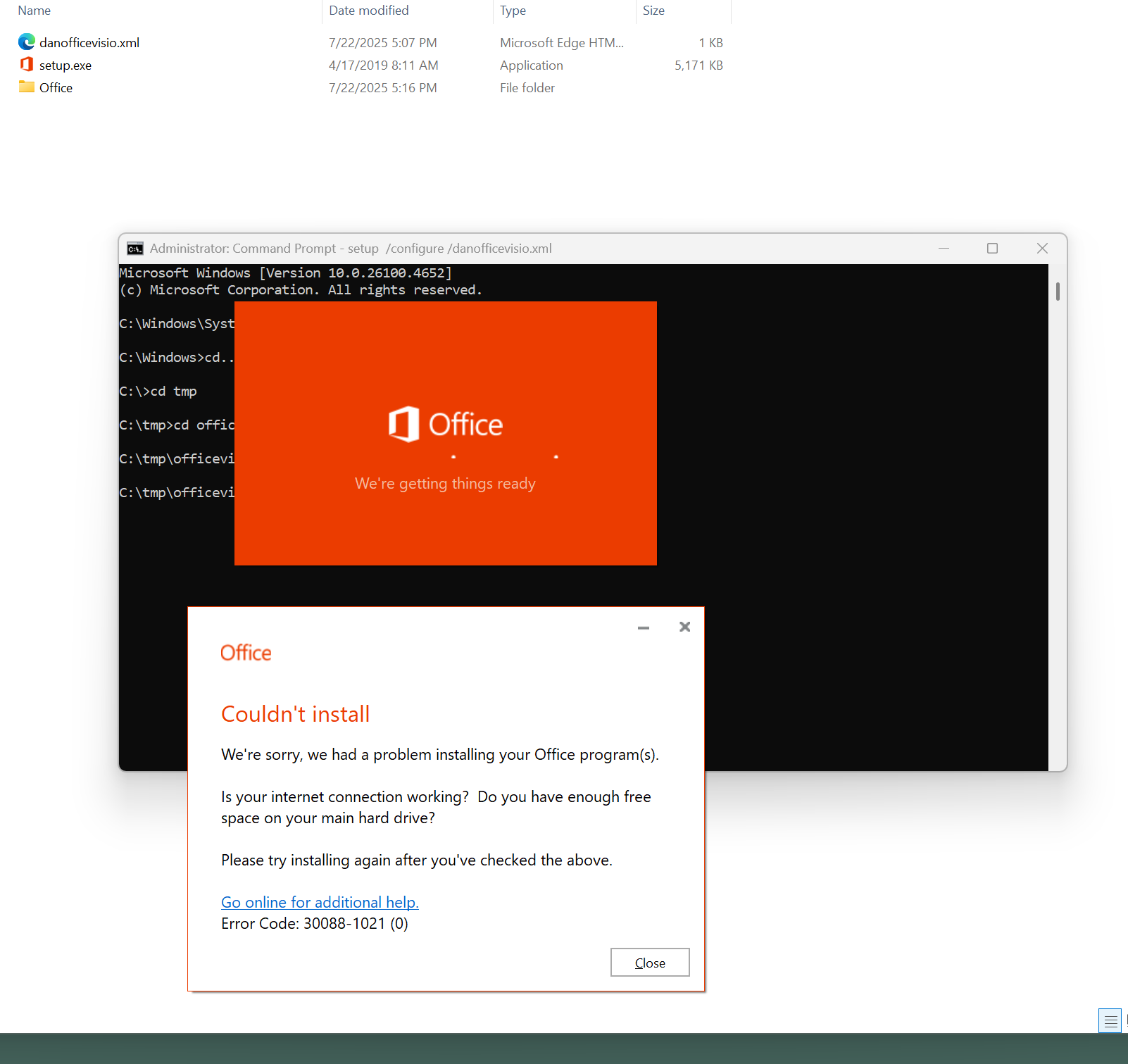Select the danofficevisio.xml file name
1128x1064 pixels.
(89, 43)
